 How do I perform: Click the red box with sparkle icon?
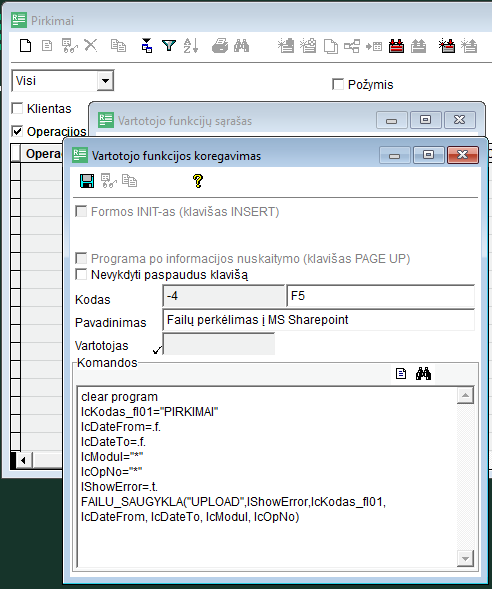coord(447,46)
